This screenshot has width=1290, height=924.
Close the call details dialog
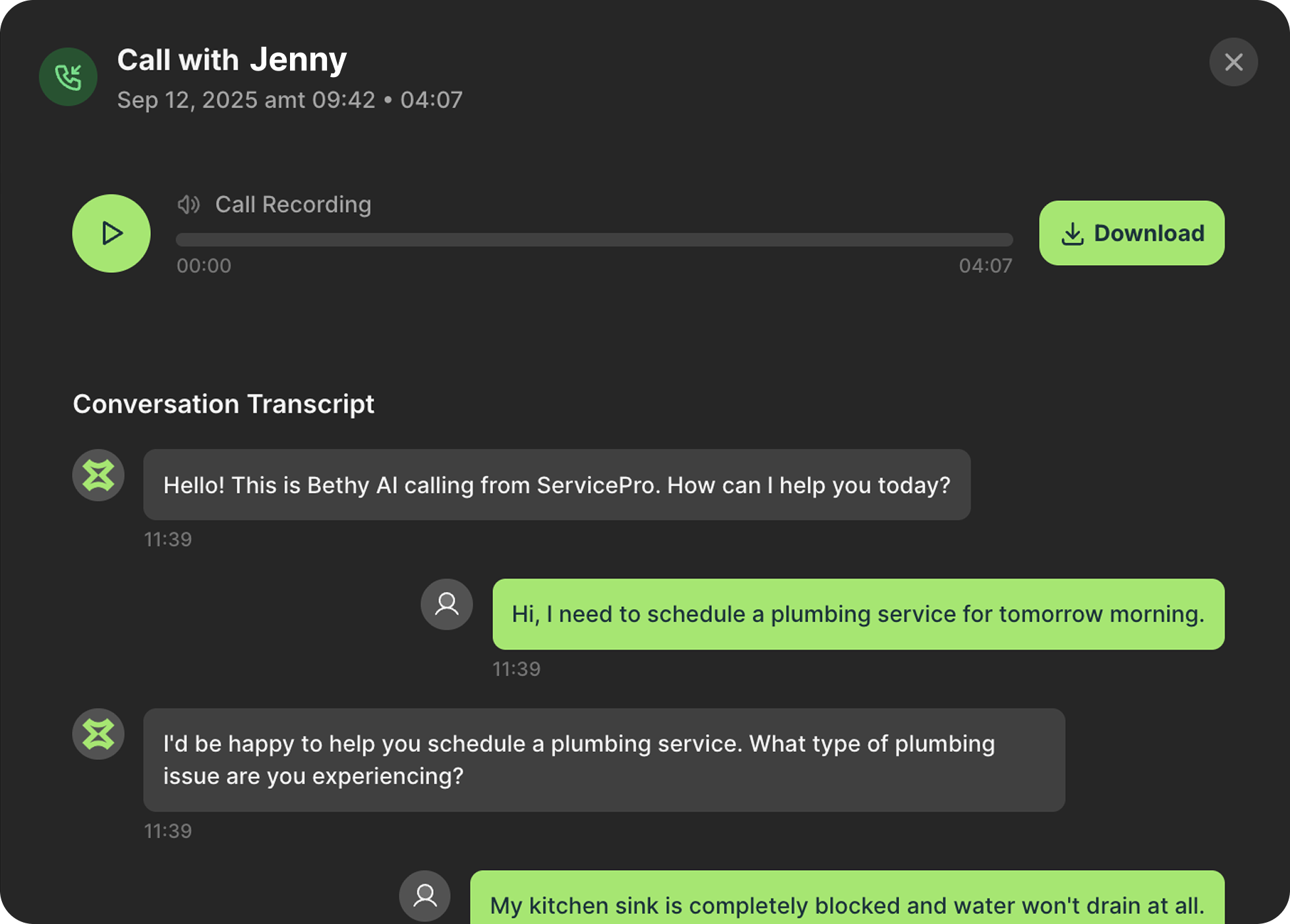[x=1233, y=63]
